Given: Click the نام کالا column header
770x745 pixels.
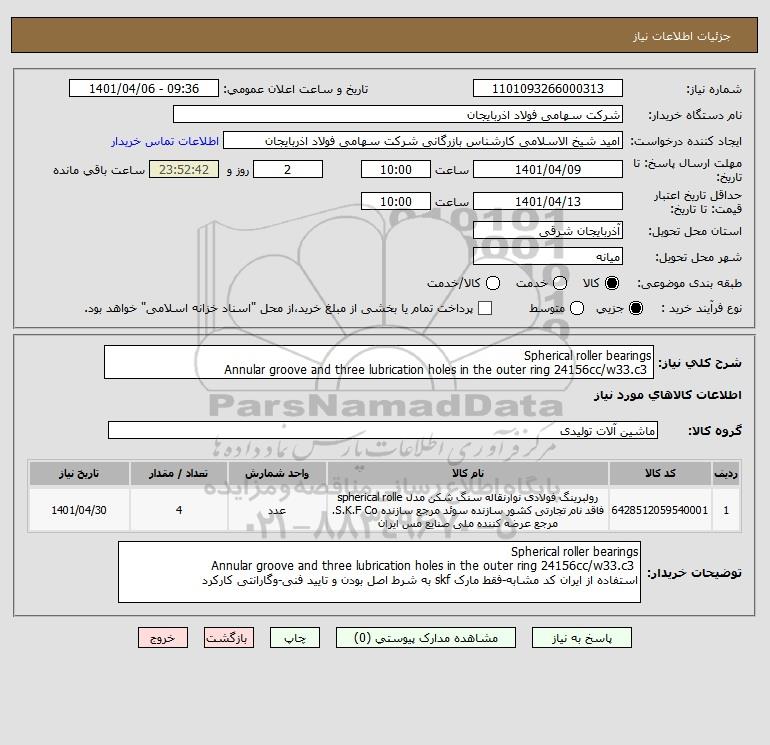Looking at the screenshot, I should [x=468, y=473].
